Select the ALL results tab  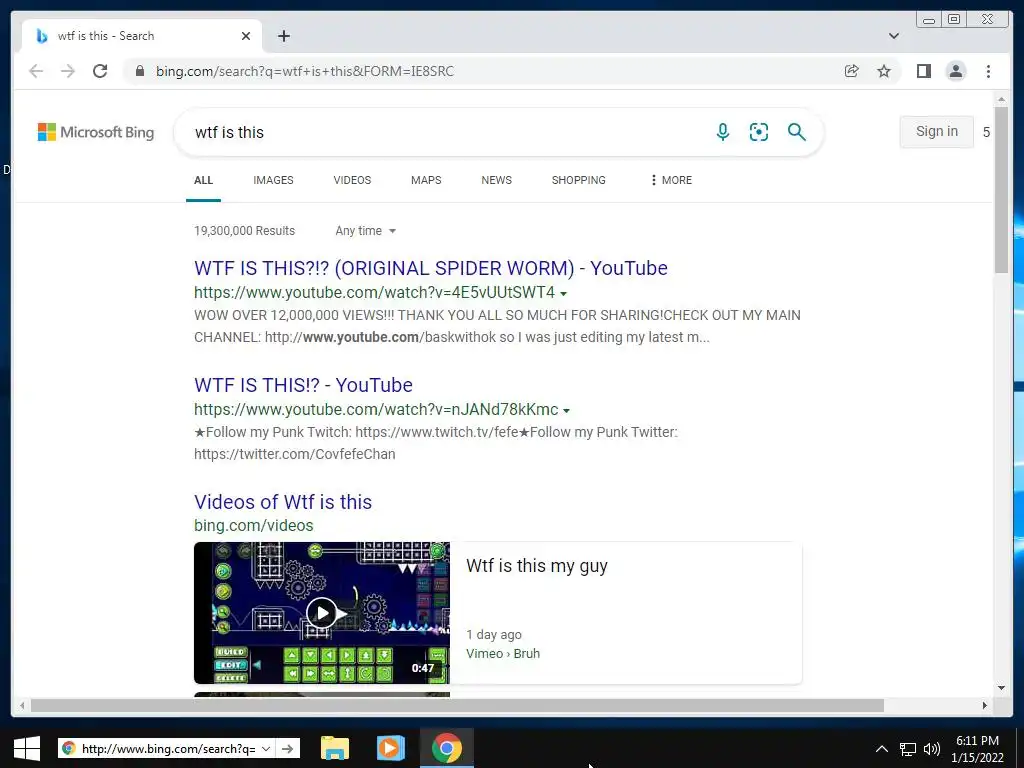203,180
